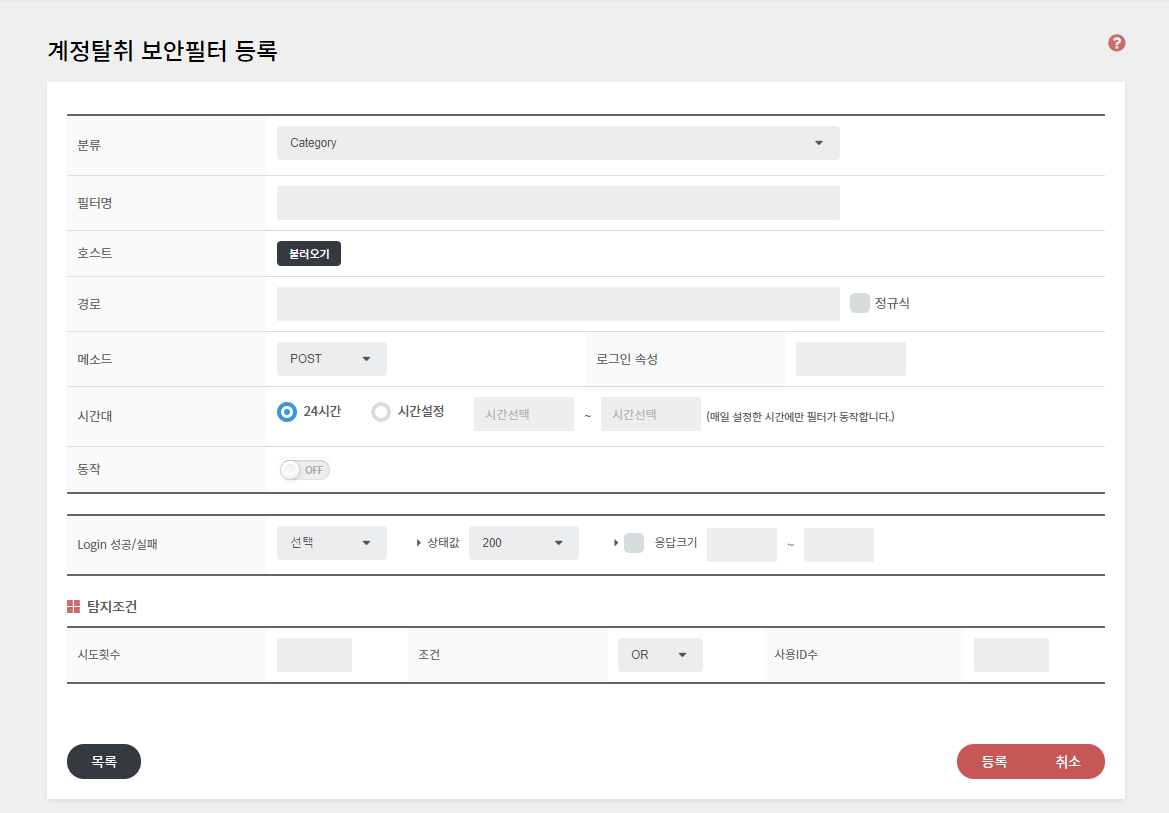Screen dimensions: 1169x813
Task: Click the red help question mark icon
Action: click(x=1117, y=43)
